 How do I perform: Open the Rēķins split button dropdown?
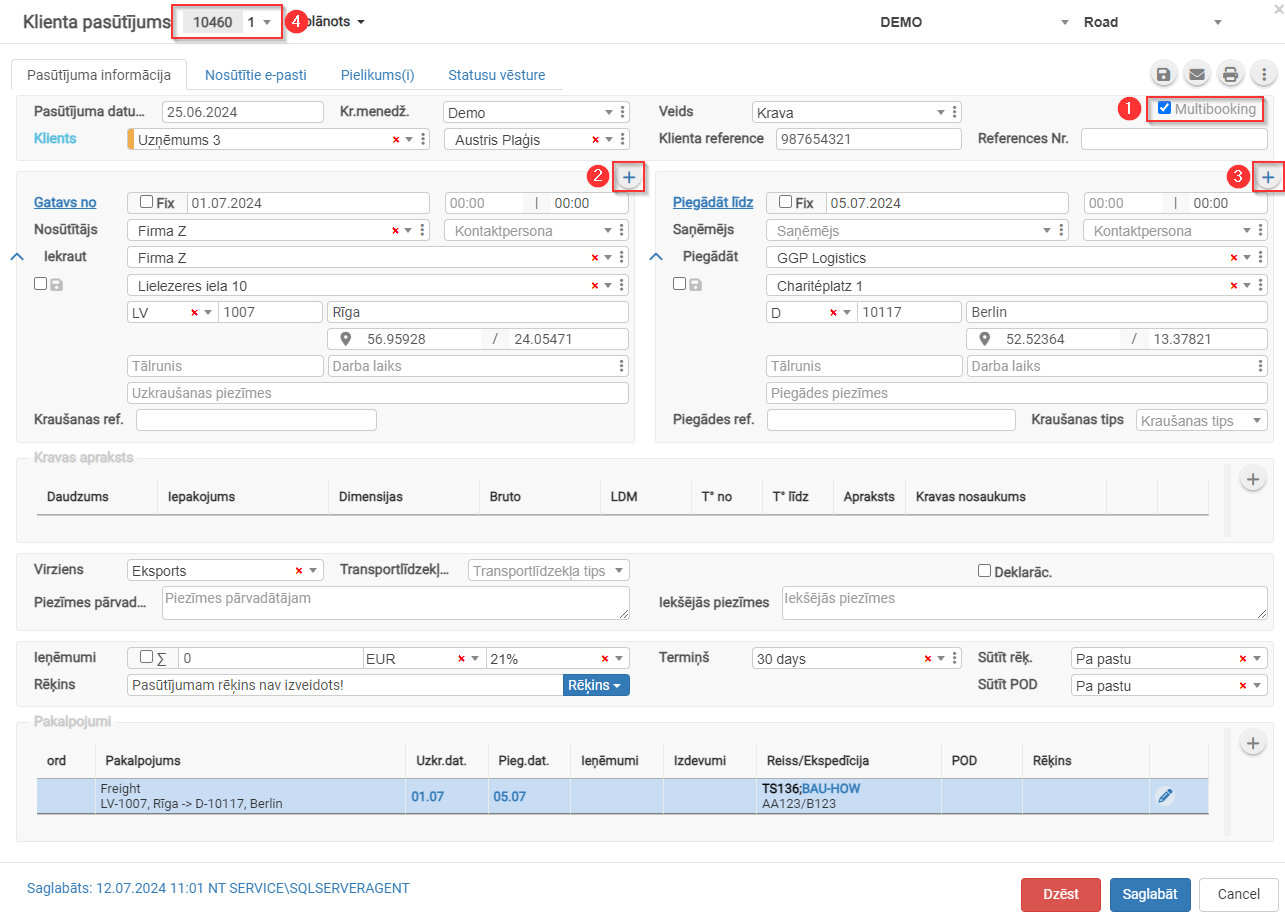[596, 685]
